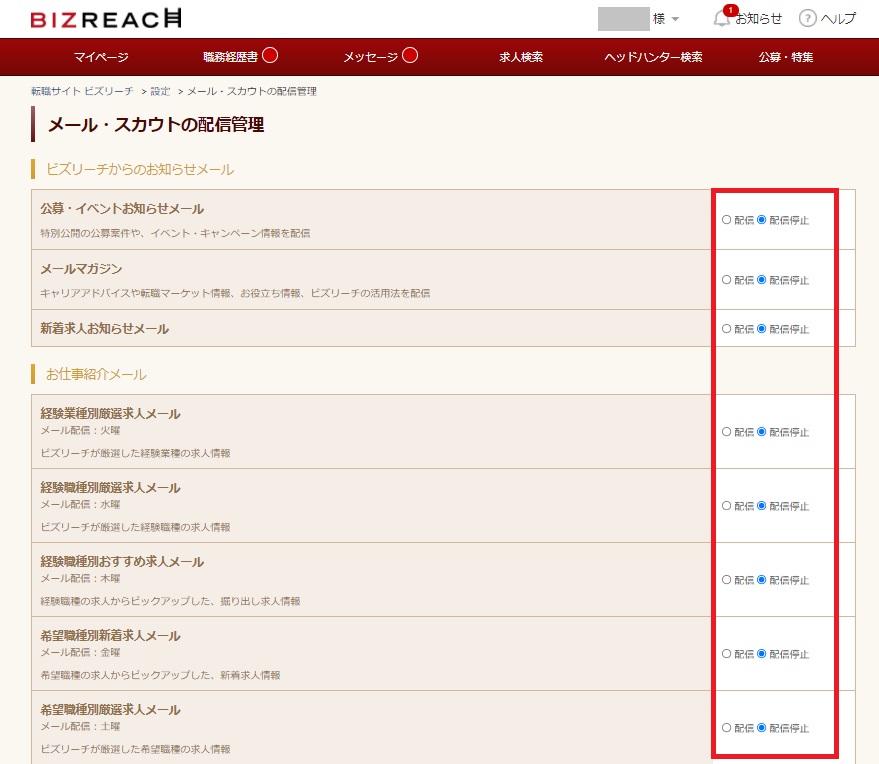Expand the user account dropdown arrow
Screen dimensions: 879x764
[x=675, y=19]
